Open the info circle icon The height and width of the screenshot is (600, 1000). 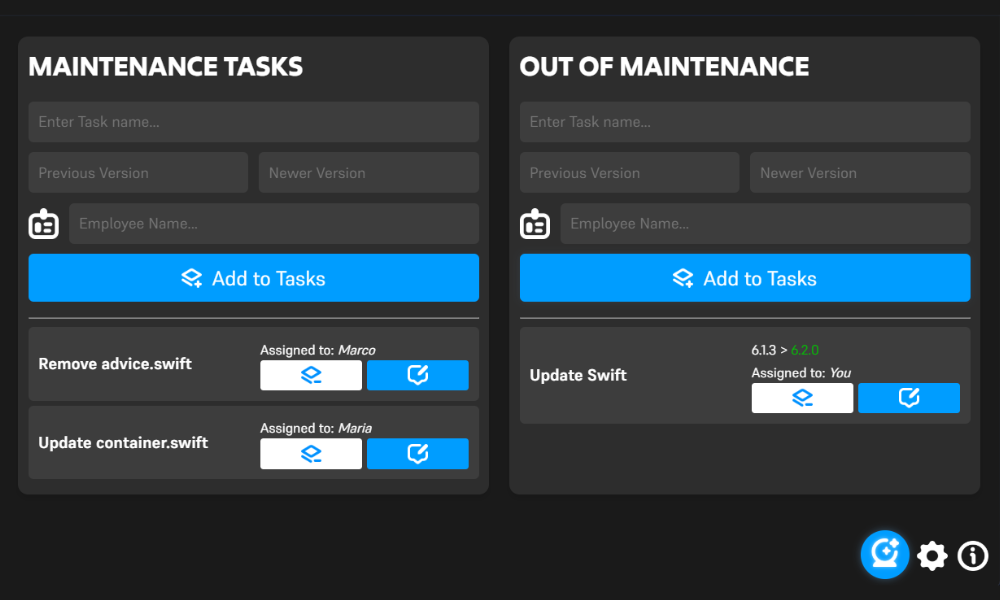(x=973, y=556)
